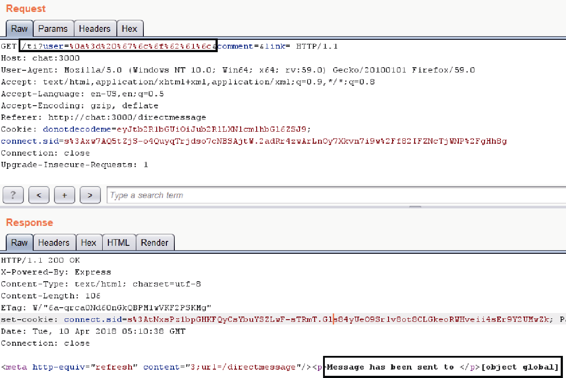
Task: Click the Referer header line
Action: (103, 117)
